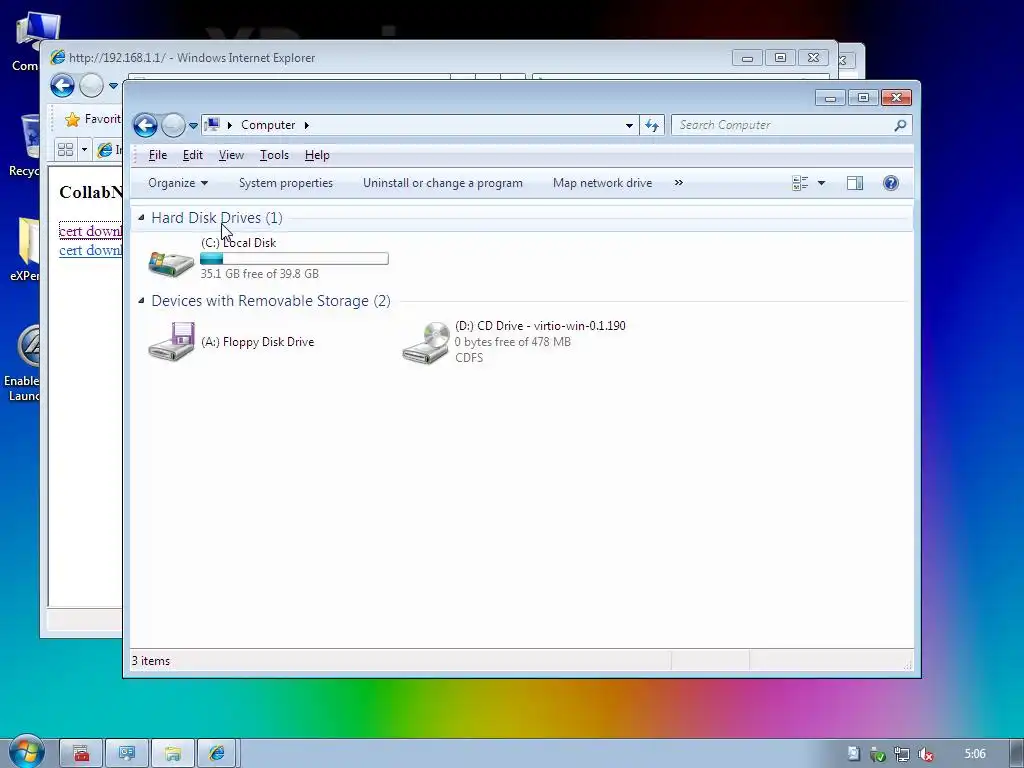
Task: Select the Floppy Disk Drive (A:) icon
Action: click(x=171, y=341)
